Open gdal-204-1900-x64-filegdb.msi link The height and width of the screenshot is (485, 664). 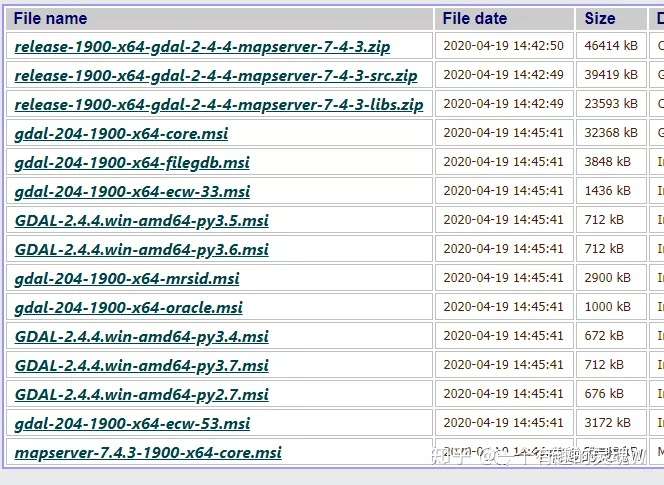[x=132, y=163]
